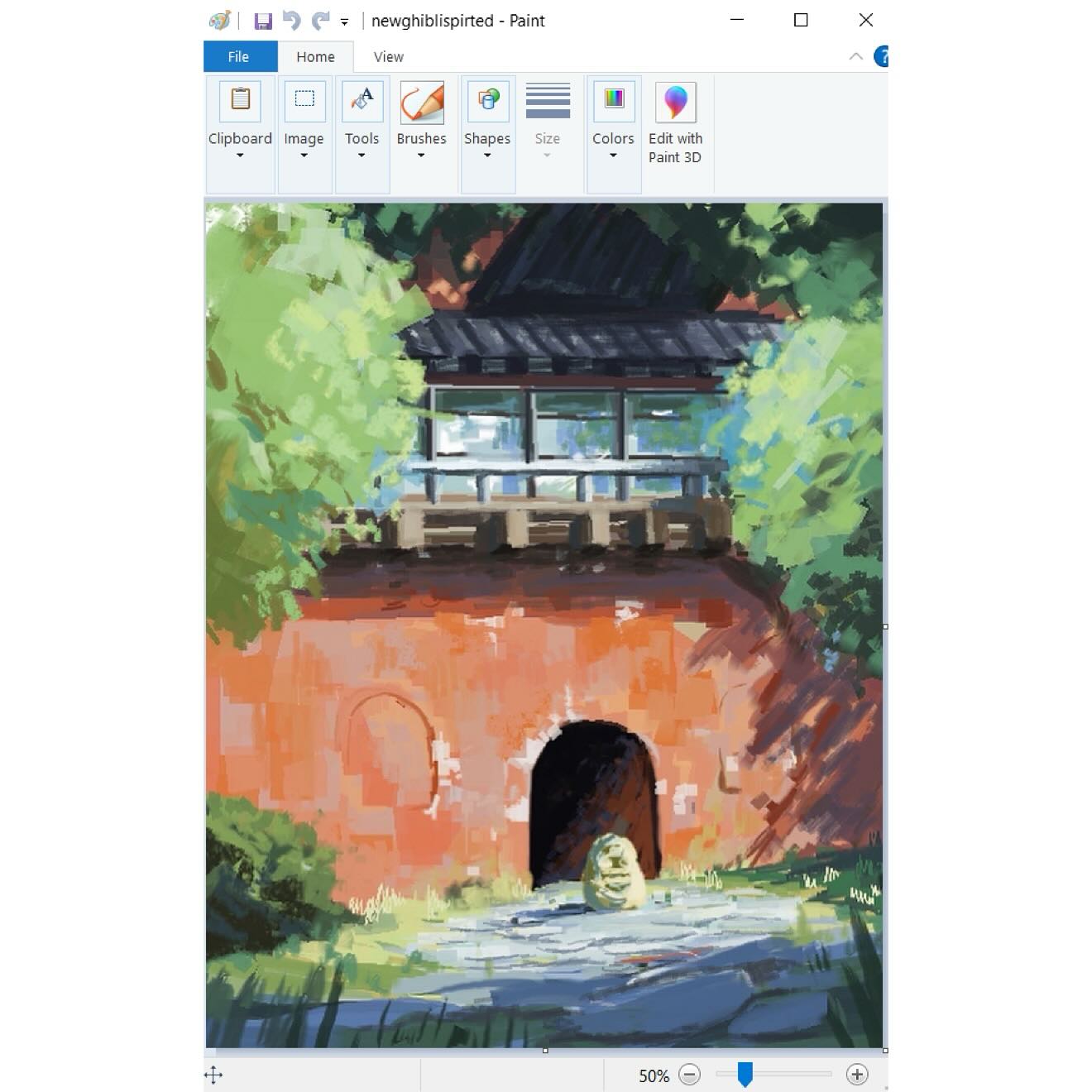Click the zoom in plus button

pos(857,1075)
